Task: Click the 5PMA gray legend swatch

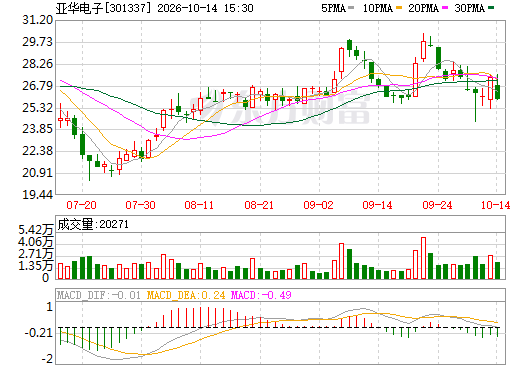Action: click(x=351, y=8)
